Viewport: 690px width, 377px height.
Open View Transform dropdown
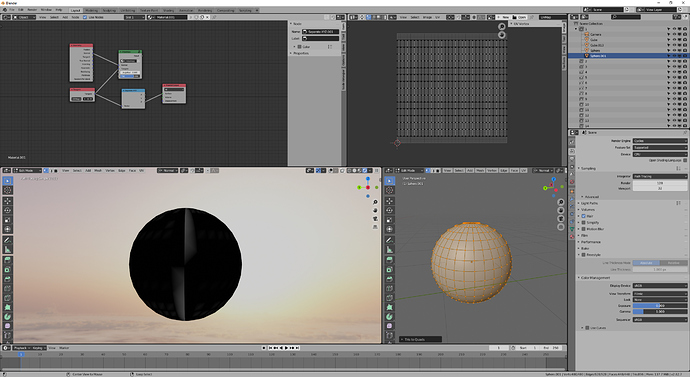[660, 293]
